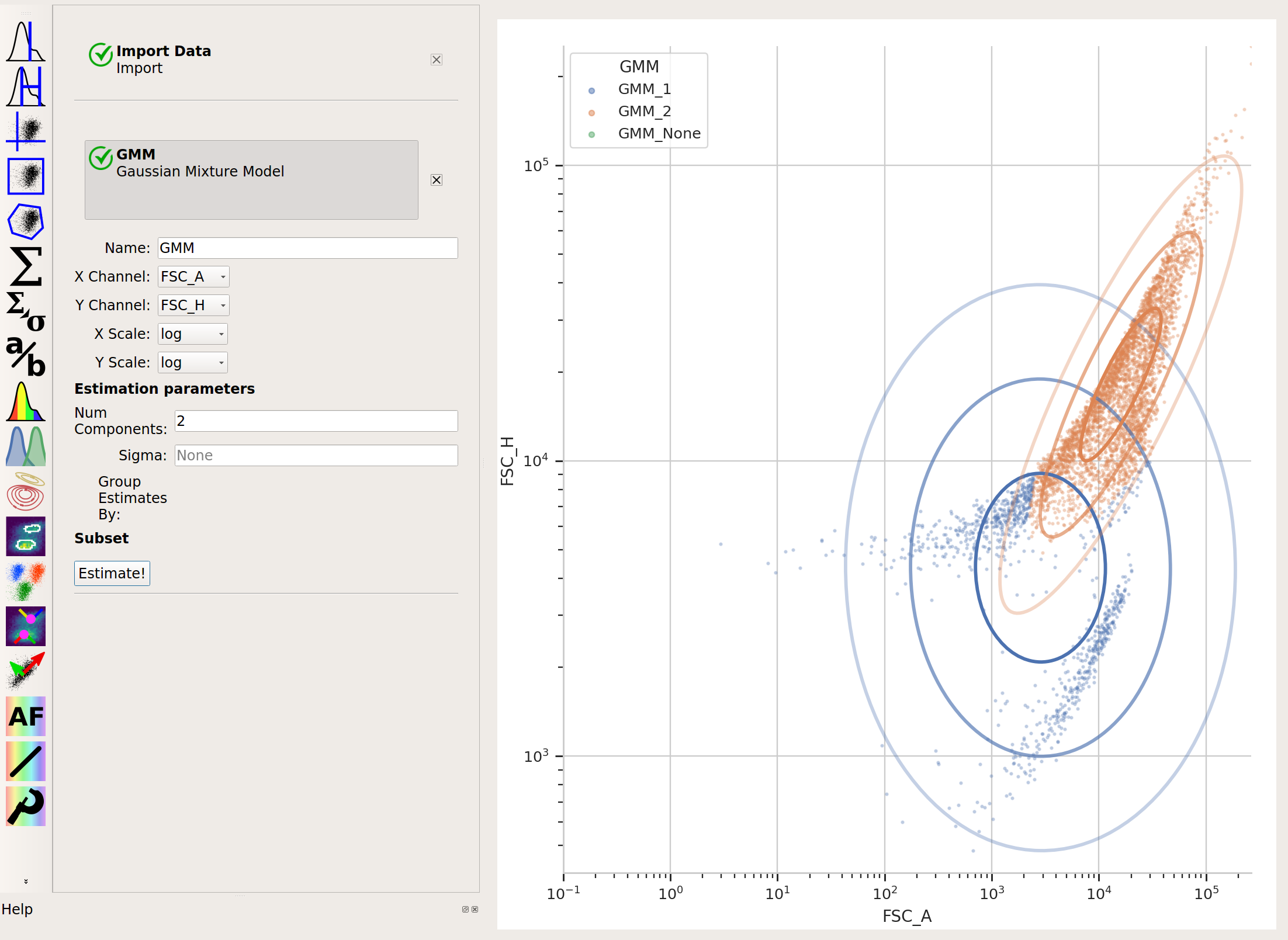Open the Y Channel FSC_H dropdown

pyautogui.click(x=193, y=306)
